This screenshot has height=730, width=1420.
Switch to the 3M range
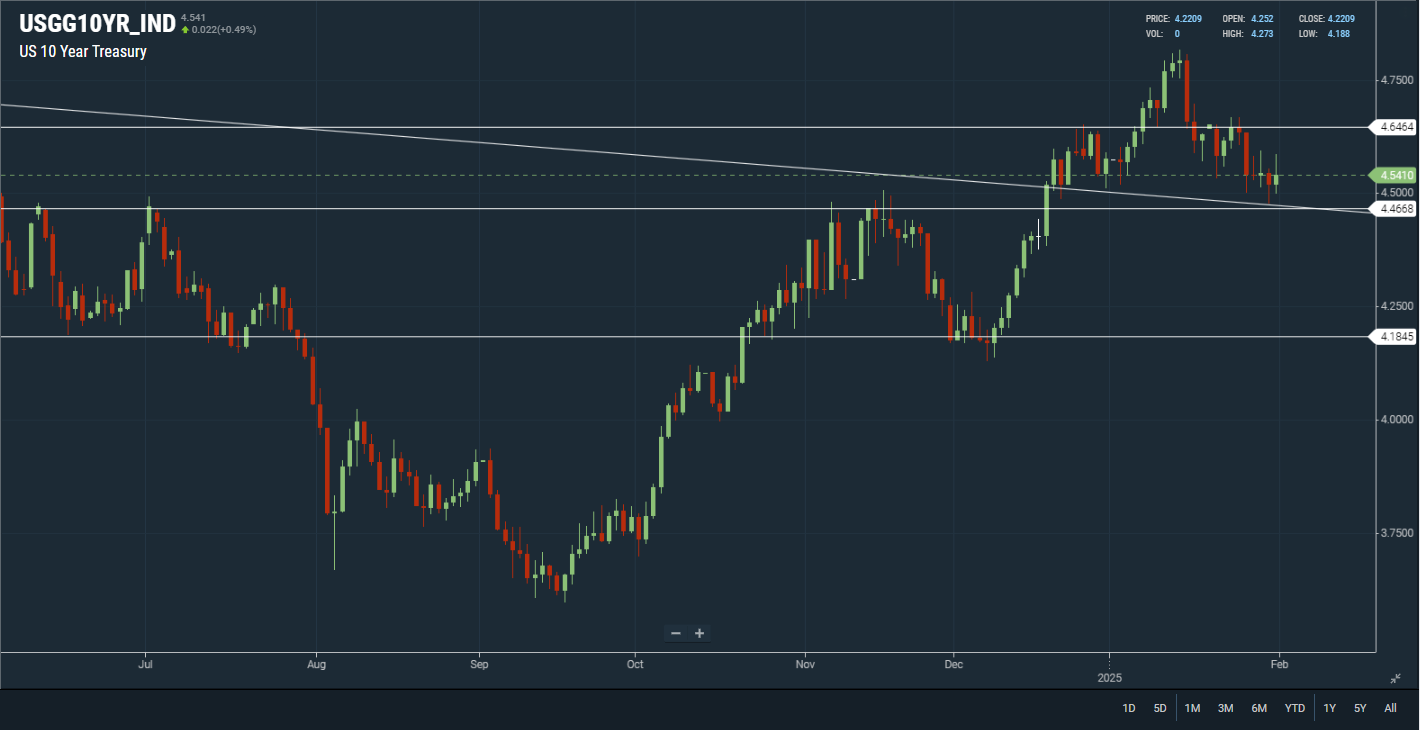1225,708
